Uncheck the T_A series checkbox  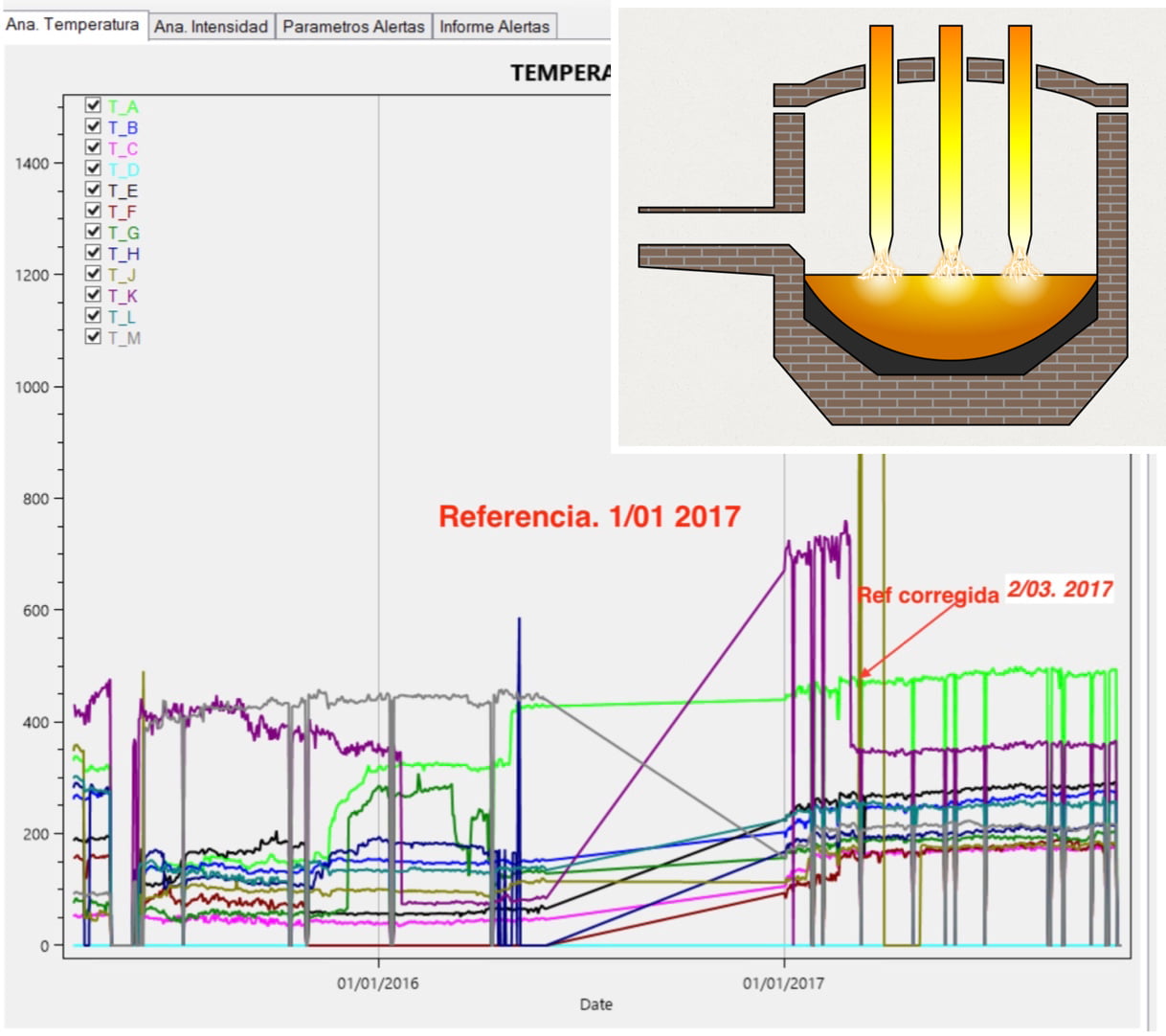93,105
